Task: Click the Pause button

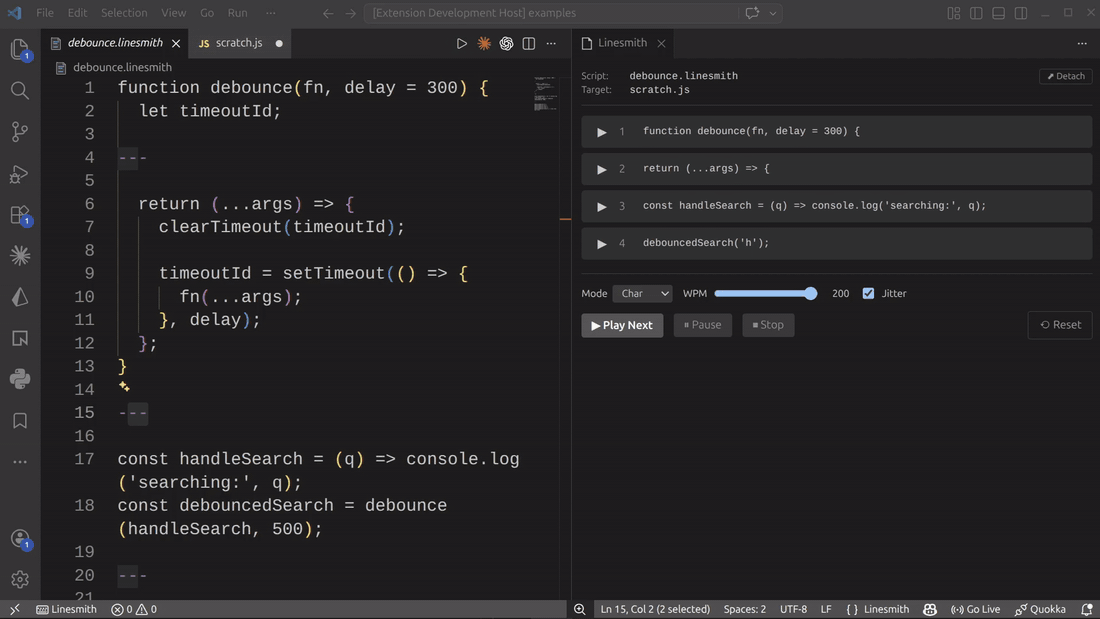Action: coord(702,325)
